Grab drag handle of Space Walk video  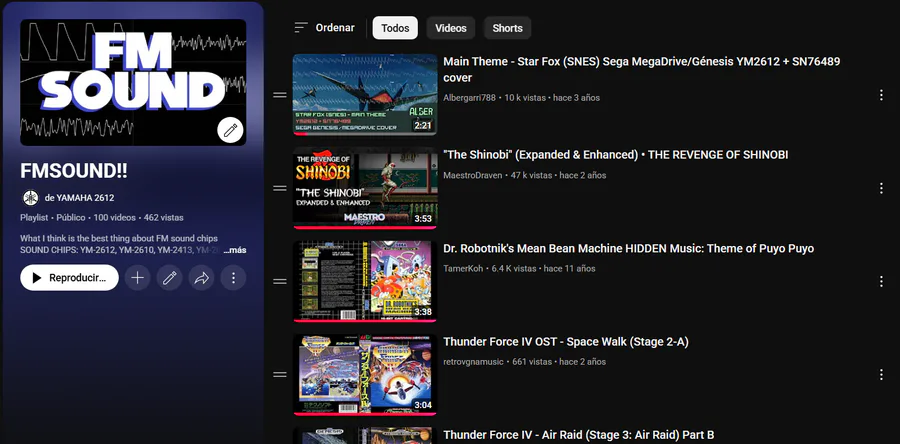coord(280,375)
